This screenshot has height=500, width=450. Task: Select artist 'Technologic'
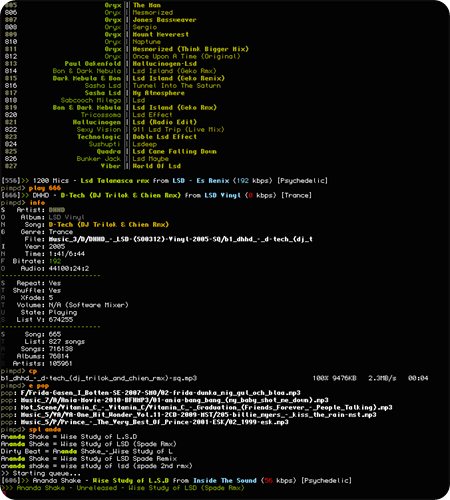point(99,137)
